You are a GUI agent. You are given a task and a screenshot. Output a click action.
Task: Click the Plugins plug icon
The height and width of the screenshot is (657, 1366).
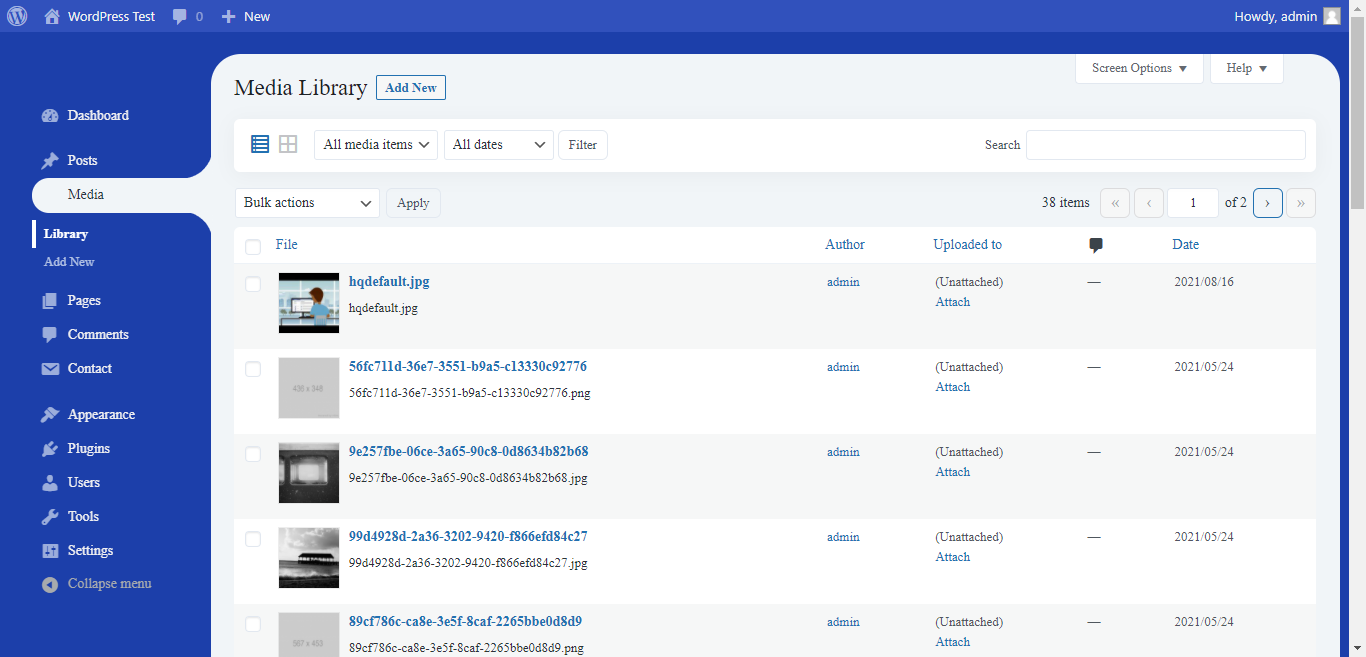(50, 449)
